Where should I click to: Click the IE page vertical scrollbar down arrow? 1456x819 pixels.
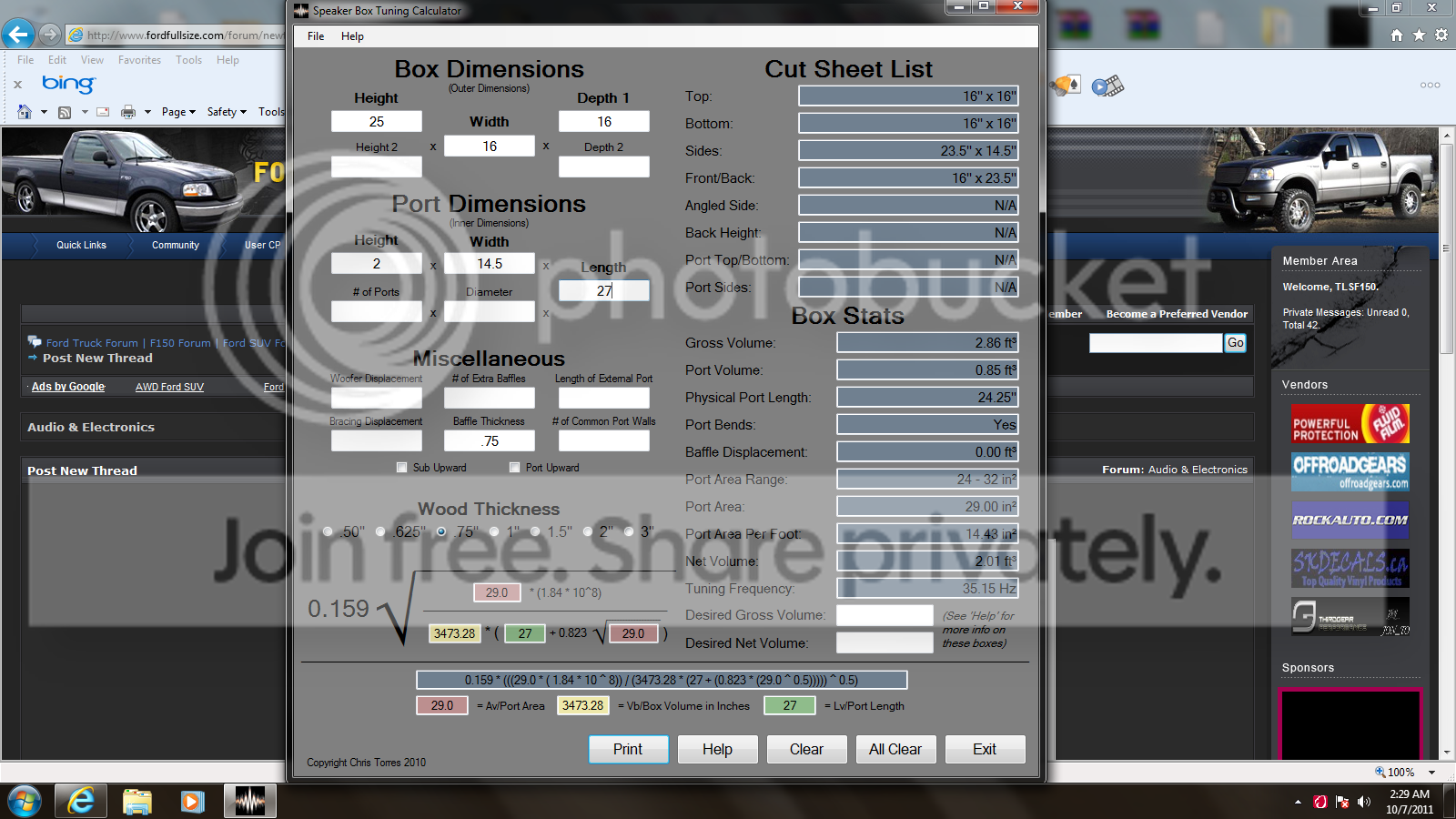click(x=1447, y=753)
